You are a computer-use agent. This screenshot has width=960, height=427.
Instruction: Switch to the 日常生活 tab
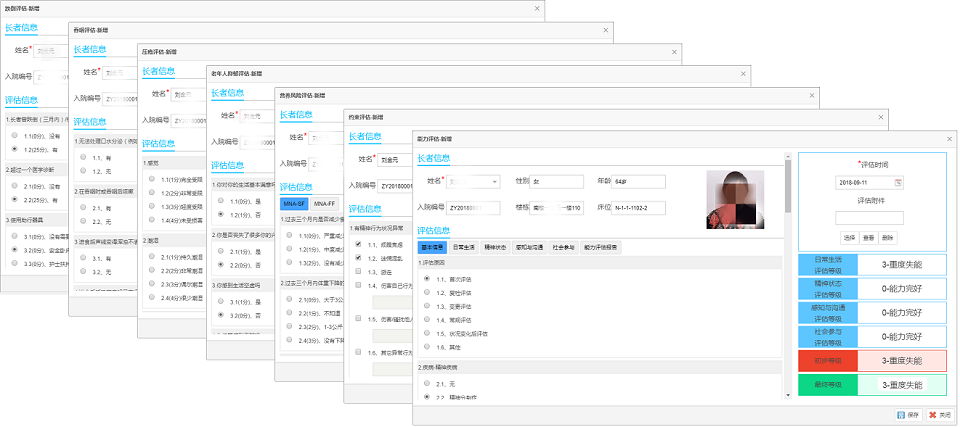(x=464, y=247)
